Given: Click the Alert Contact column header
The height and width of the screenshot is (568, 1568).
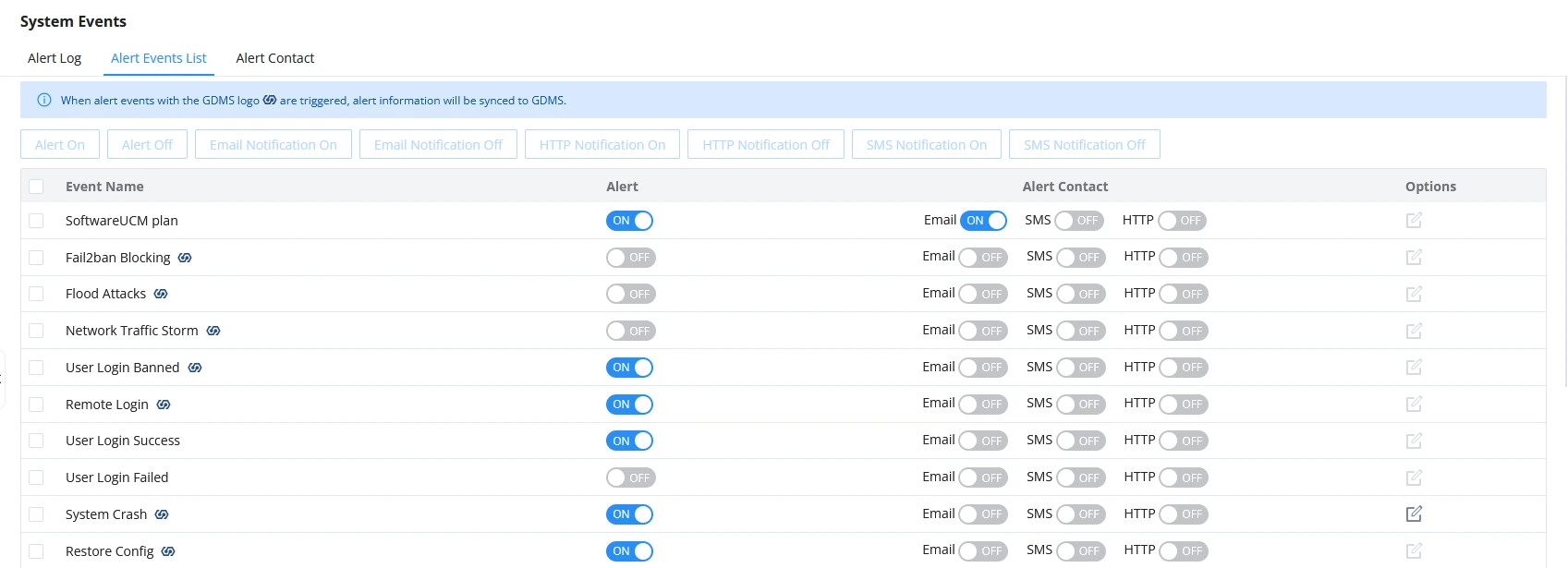Looking at the screenshot, I should tap(1065, 187).
